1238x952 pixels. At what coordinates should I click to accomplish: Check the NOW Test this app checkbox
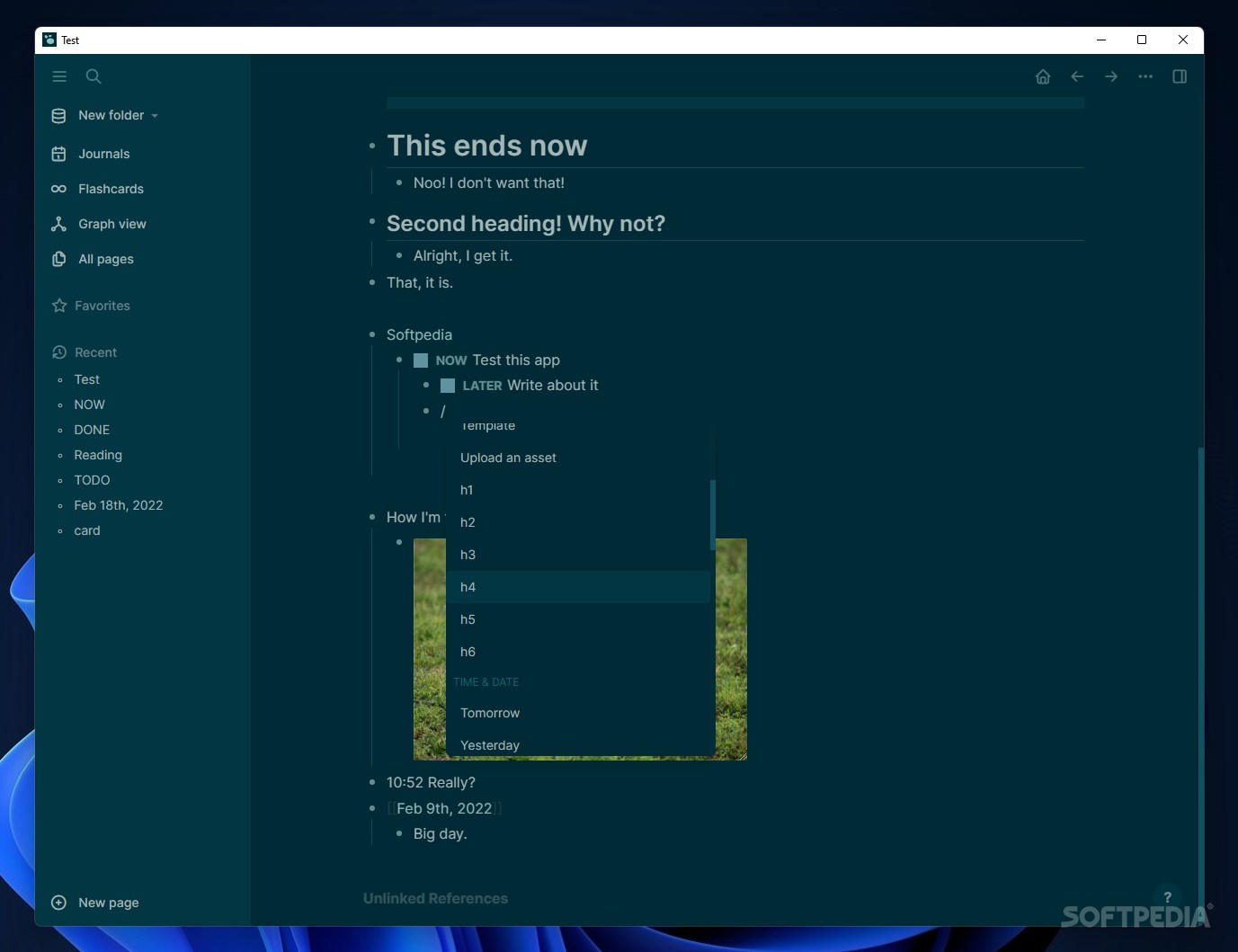(x=421, y=360)
